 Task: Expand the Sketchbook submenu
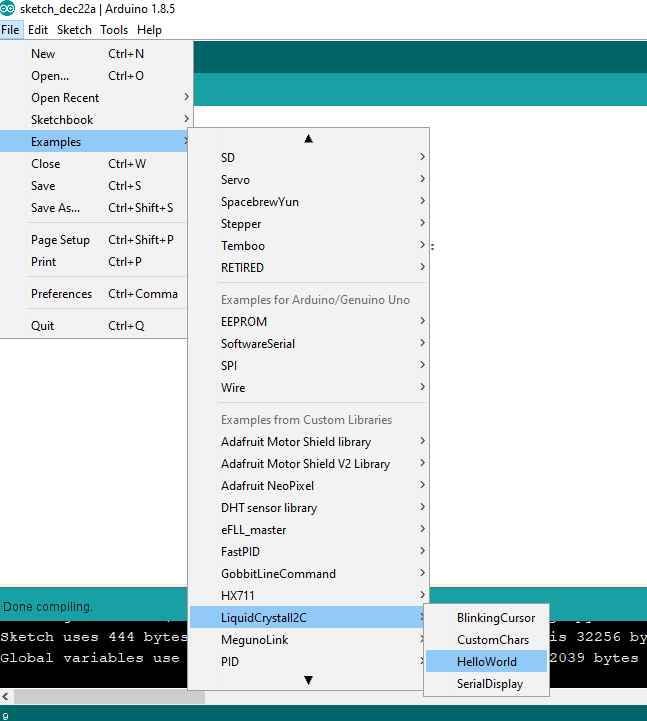coord(96,120)
